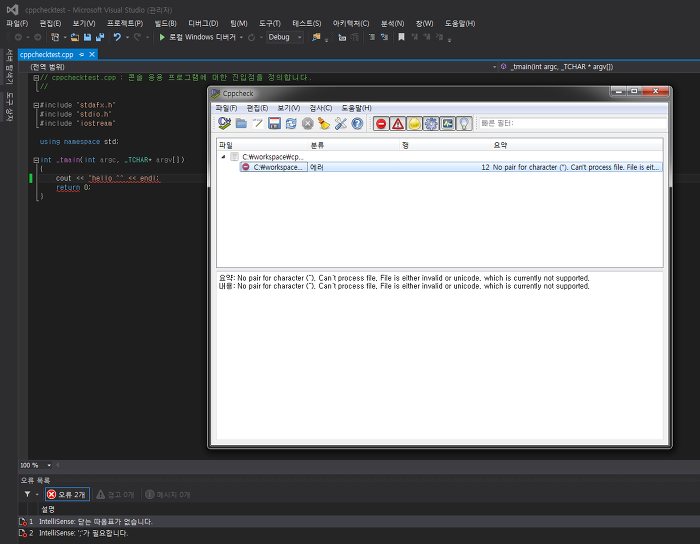Open Visual Studio 디버그(D) menu
Screen dimensions: 700x544
pos(203,23)
